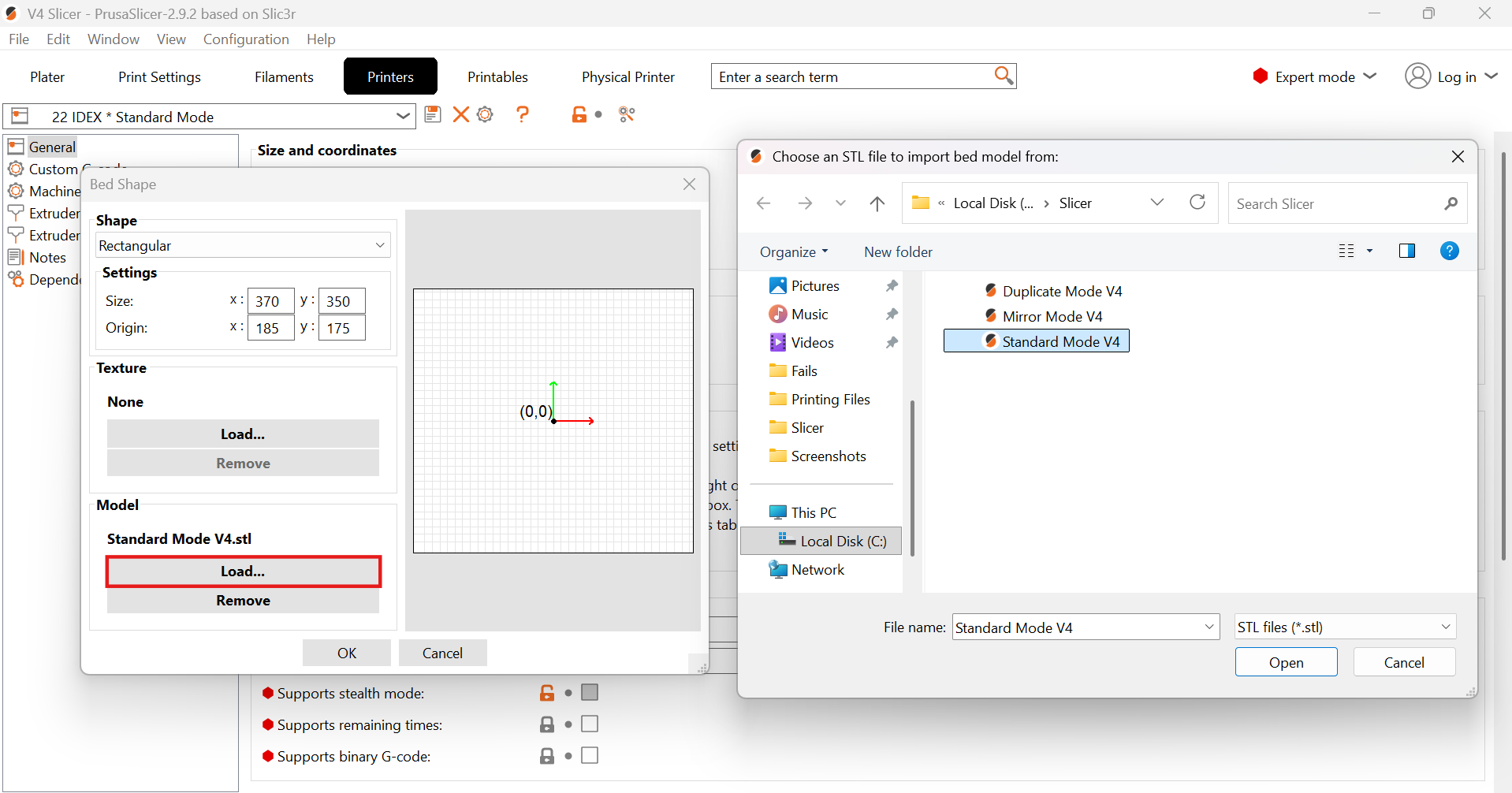Image resolution: width=1512 pixels, height=793 pixels.
Task: Switch to the Physical Printer tab
Action: click(x=628, y=76)
